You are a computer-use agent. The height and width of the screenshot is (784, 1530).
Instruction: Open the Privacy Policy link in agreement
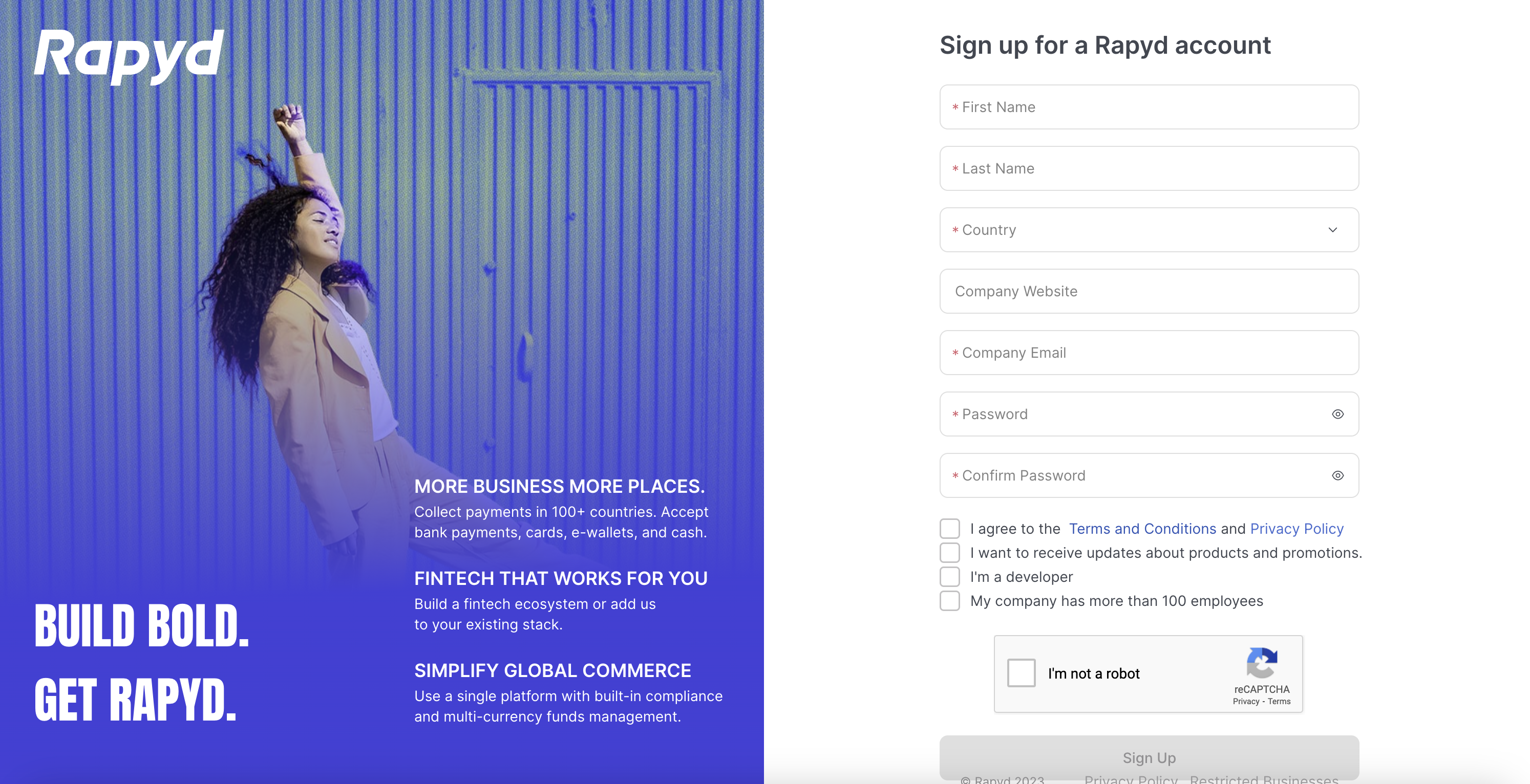1297,529
